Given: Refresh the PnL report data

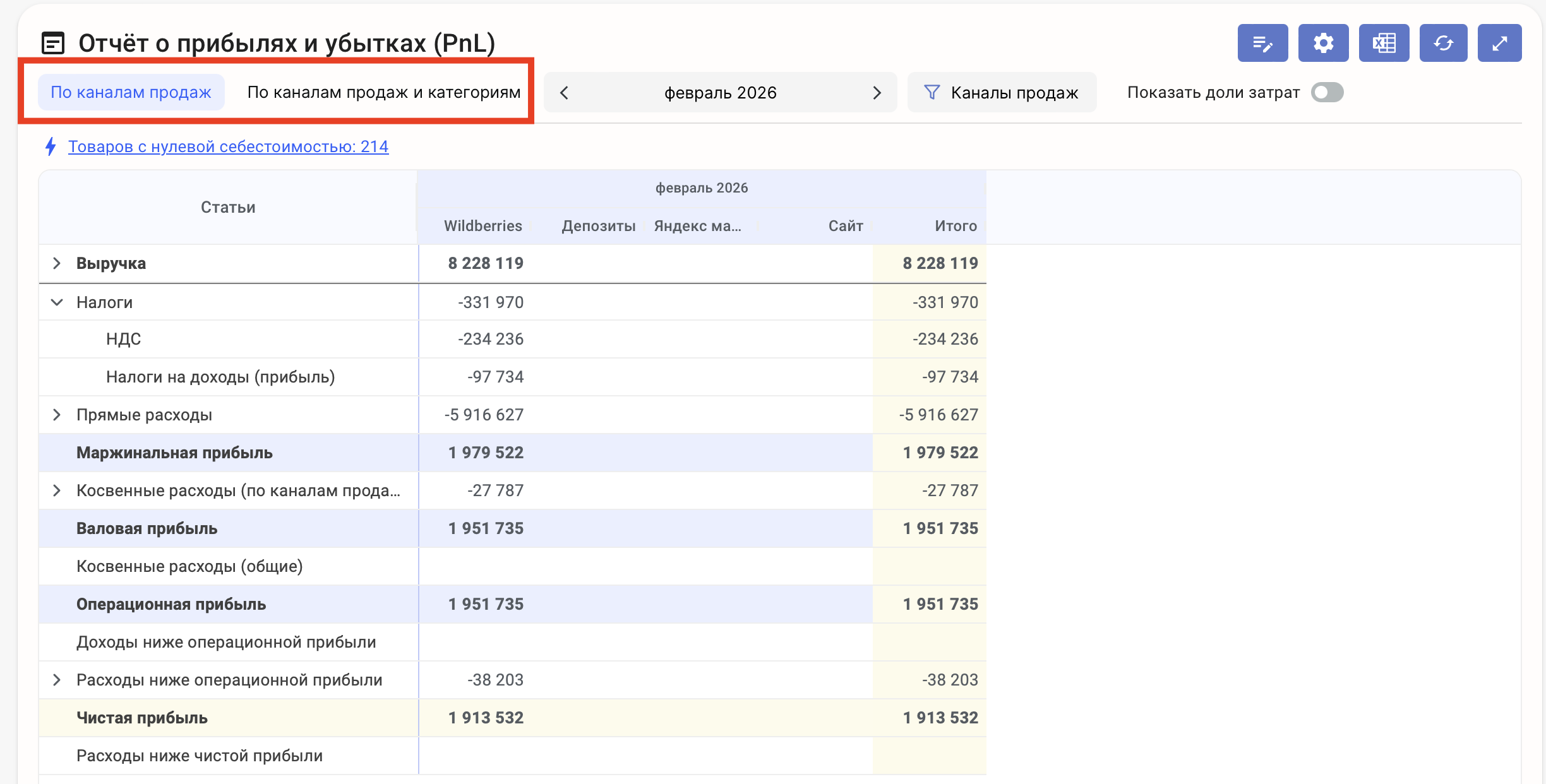Looking at the screenshot, I should tap(1444, 43).
